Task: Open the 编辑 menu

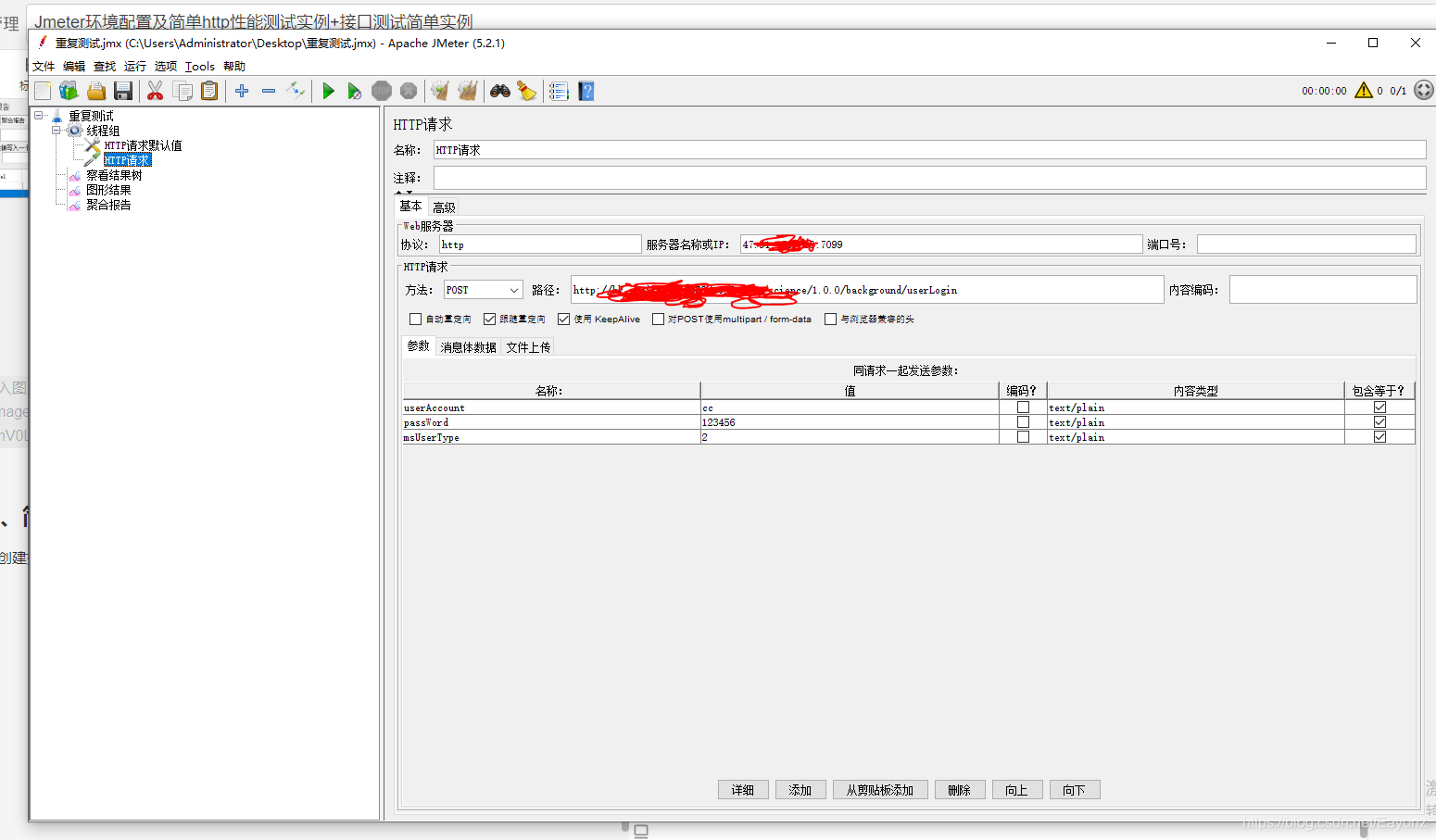Action: coord(74,67)
